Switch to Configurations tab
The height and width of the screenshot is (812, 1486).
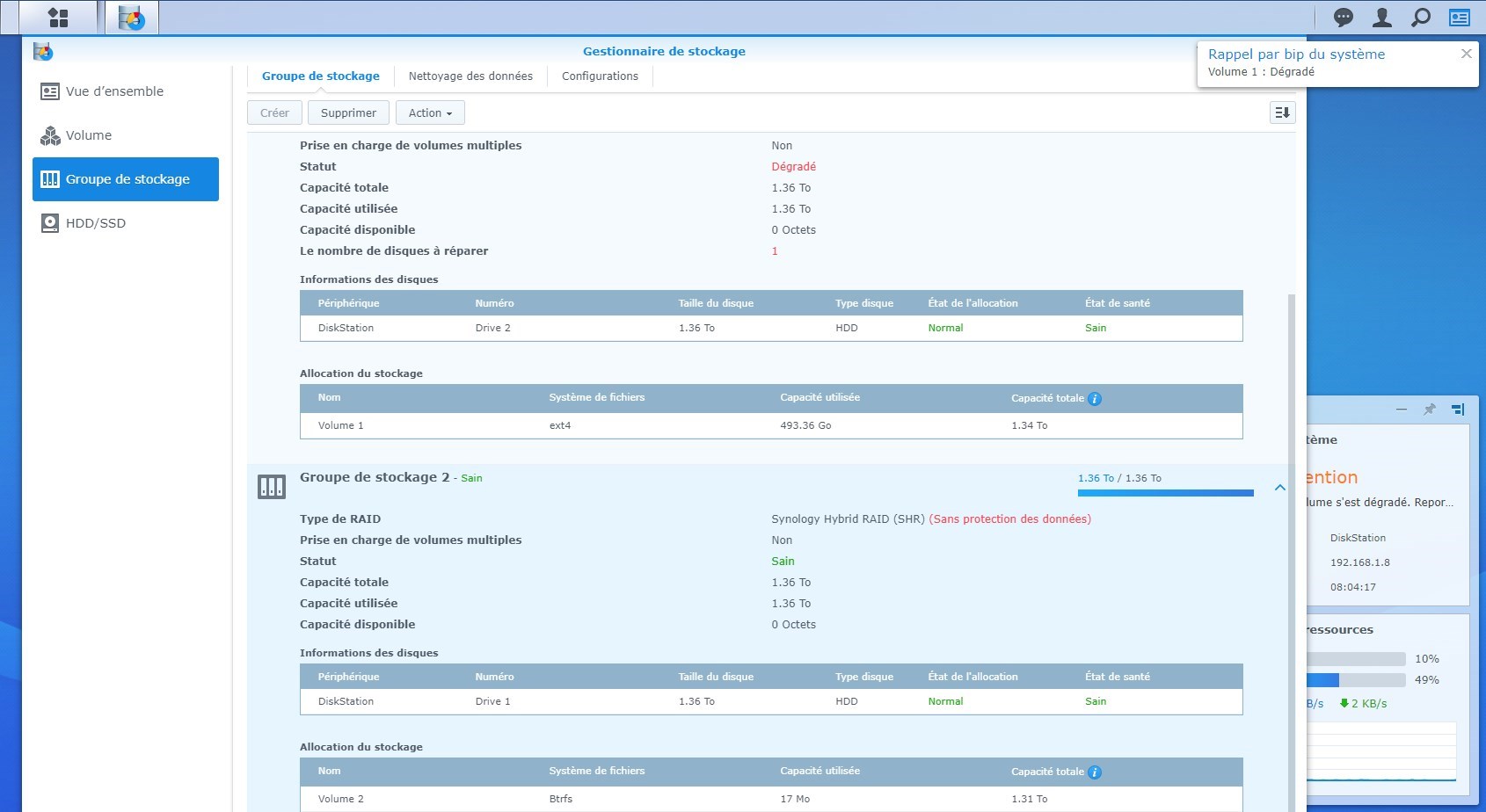[600, 76]
